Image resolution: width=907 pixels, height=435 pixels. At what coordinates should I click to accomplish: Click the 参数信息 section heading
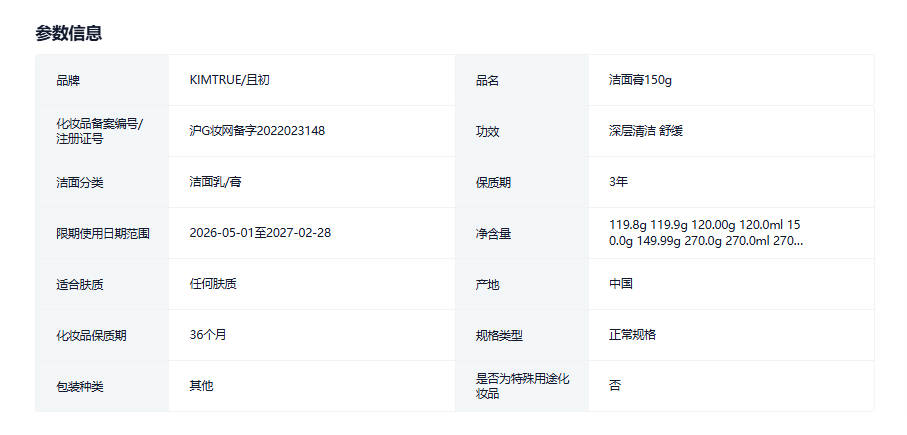pos(68,33)
